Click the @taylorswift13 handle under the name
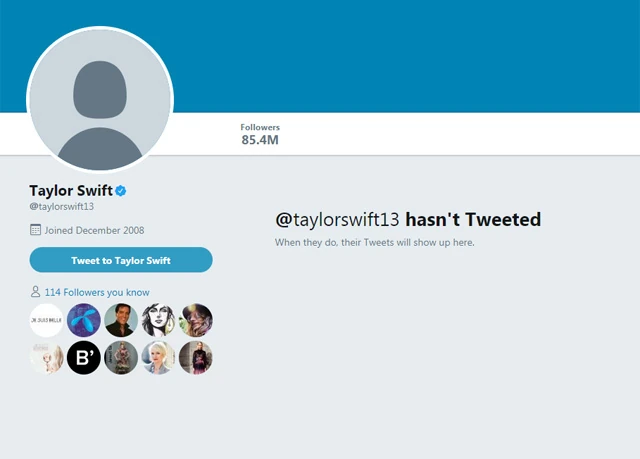This screenshot has width=640, height=459. (x=62, y=206)
